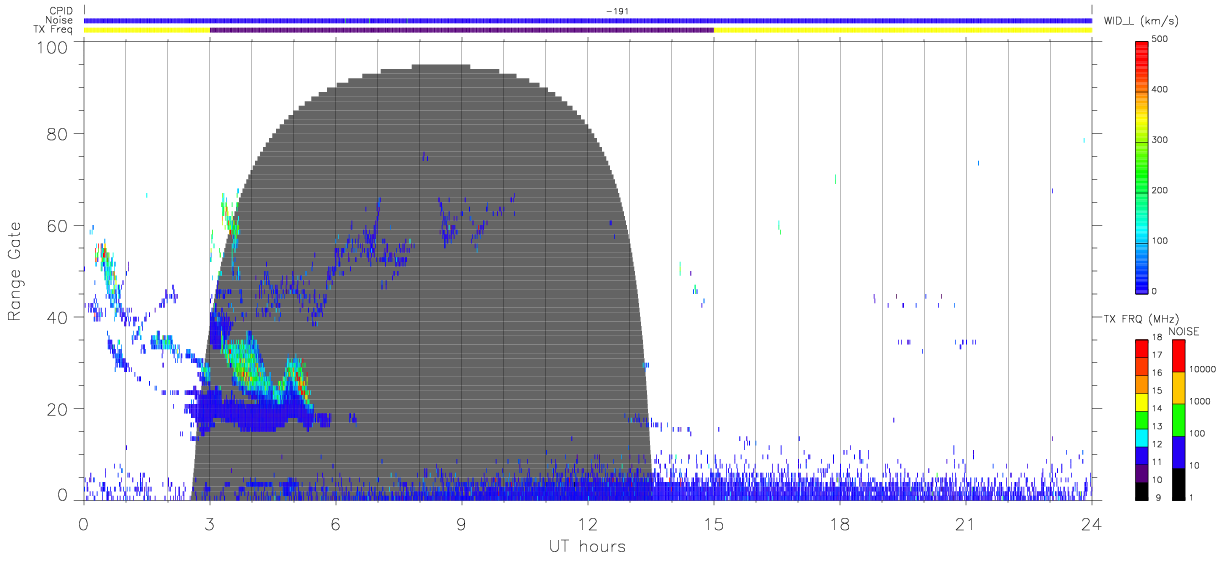This screenshot has width=1228, height=567.
Task: Click the 9 tick on the UT hours axis
Action: [462, 523]
